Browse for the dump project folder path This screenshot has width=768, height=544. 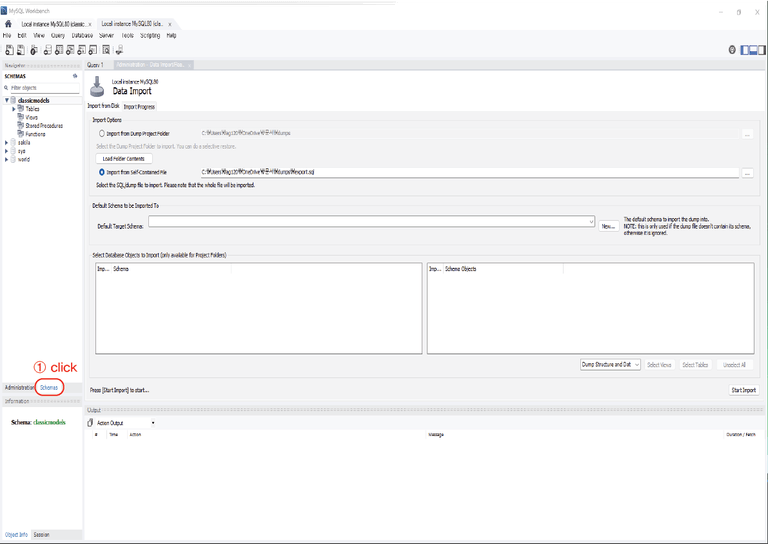(x=747, y=134)
